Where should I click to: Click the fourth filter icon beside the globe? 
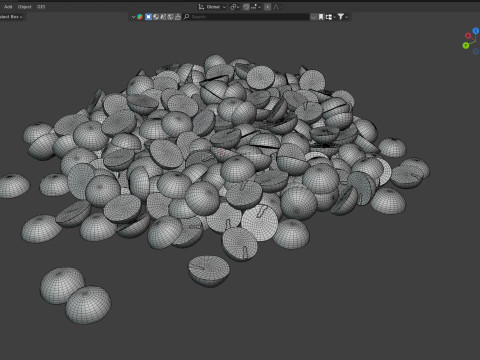point(163,17)
